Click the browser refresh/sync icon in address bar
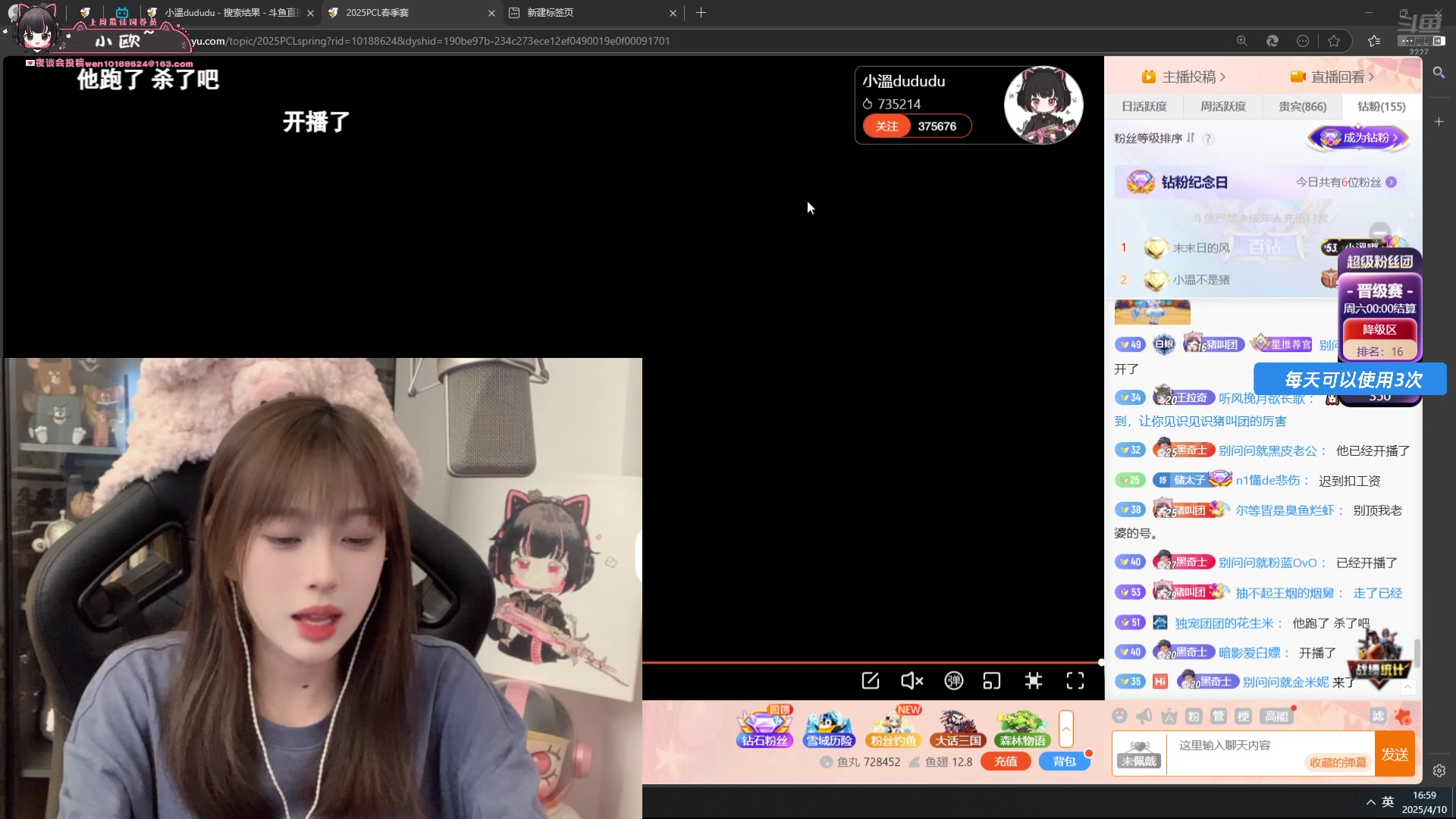This screenshot has height=819, width=1456. coord(1272,41)
